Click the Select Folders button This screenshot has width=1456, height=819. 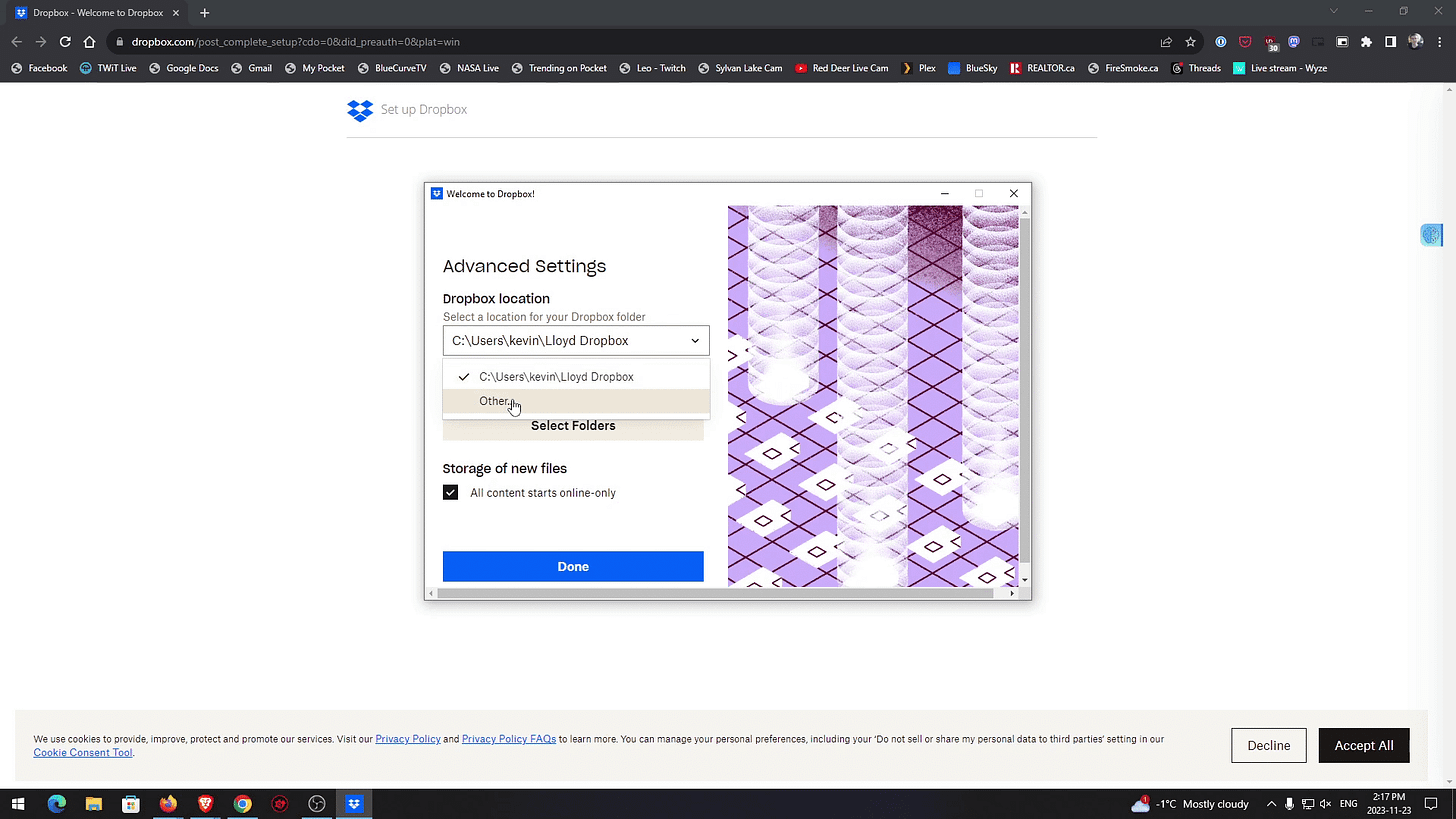pyautogui.click(x=573, y=426)
